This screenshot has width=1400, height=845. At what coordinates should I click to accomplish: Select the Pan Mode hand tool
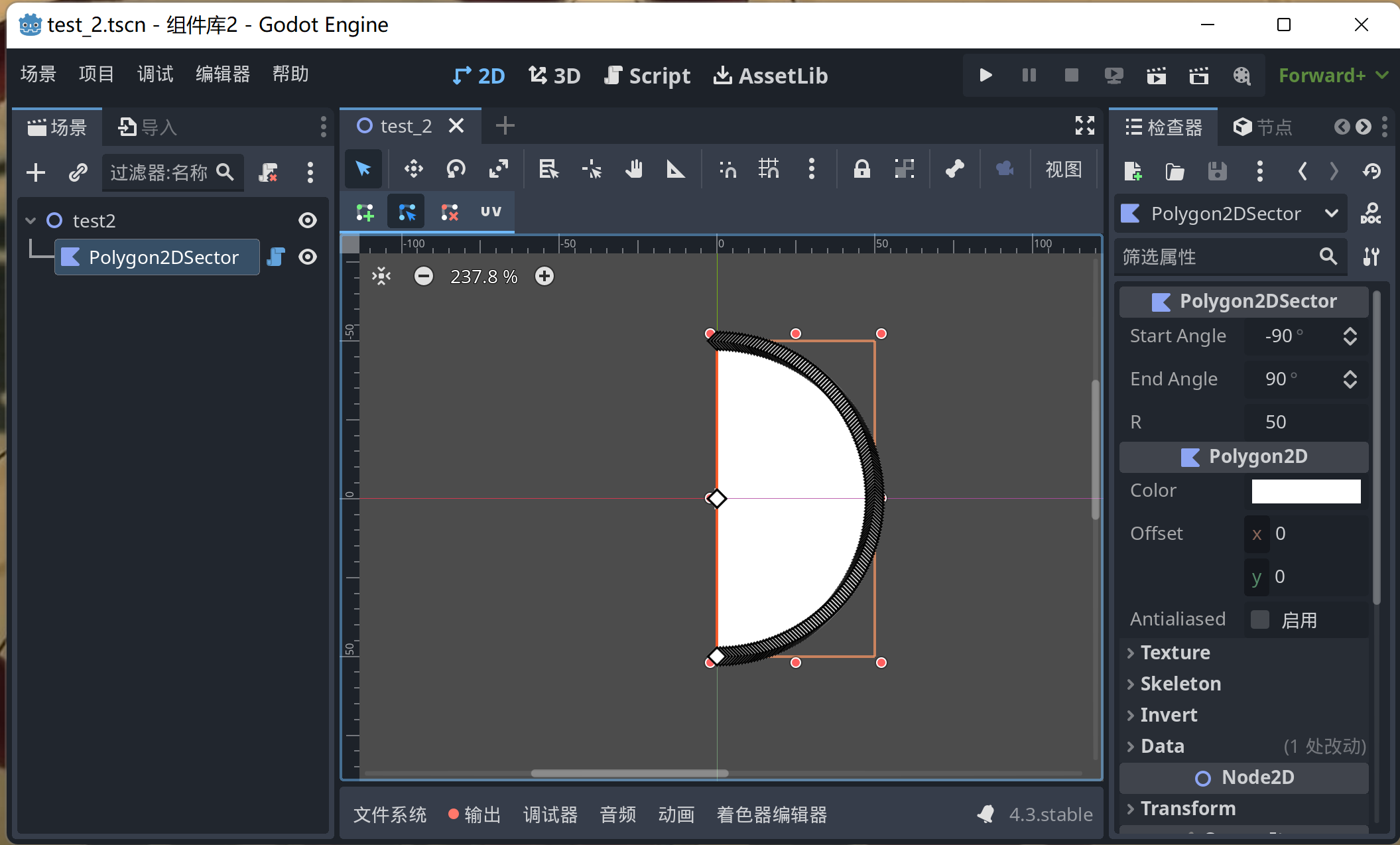tap(633, 169)
